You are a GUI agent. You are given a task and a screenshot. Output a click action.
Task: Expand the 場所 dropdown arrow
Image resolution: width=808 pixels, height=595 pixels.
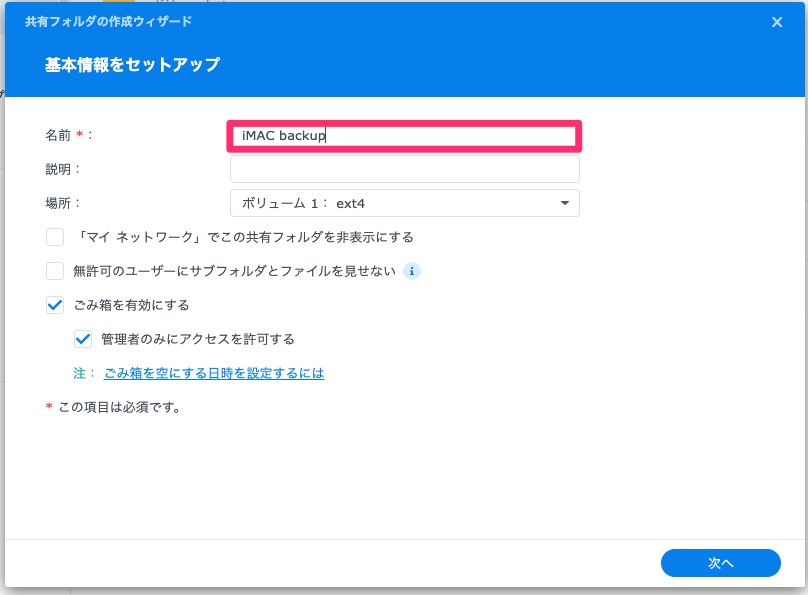click(565, 203)
